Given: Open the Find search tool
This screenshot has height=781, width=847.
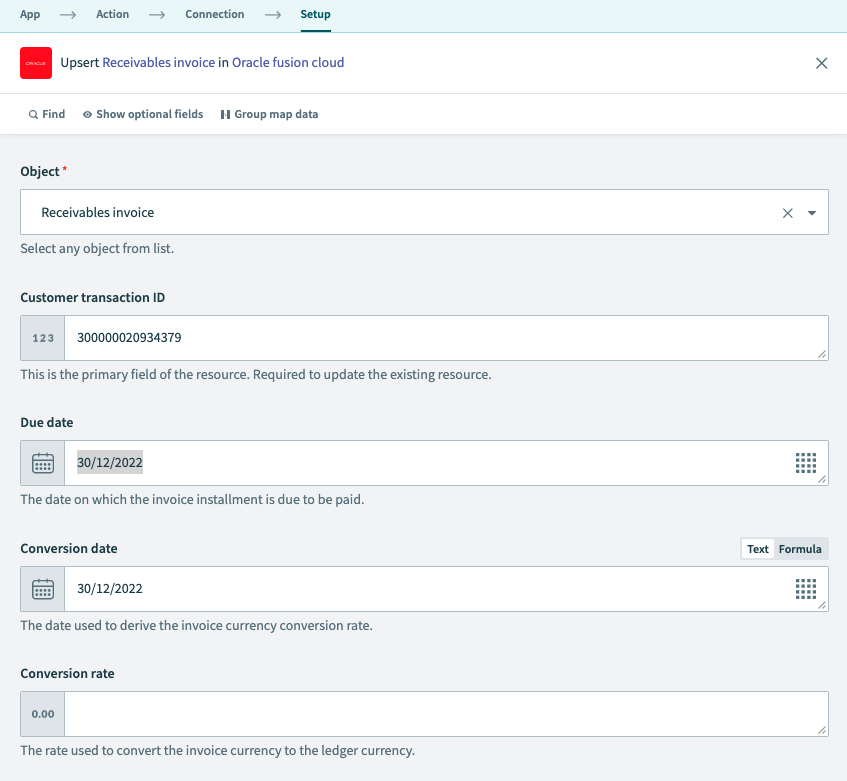Looking at the screenshot, I should pyautogui.click(x=46, y=114).
